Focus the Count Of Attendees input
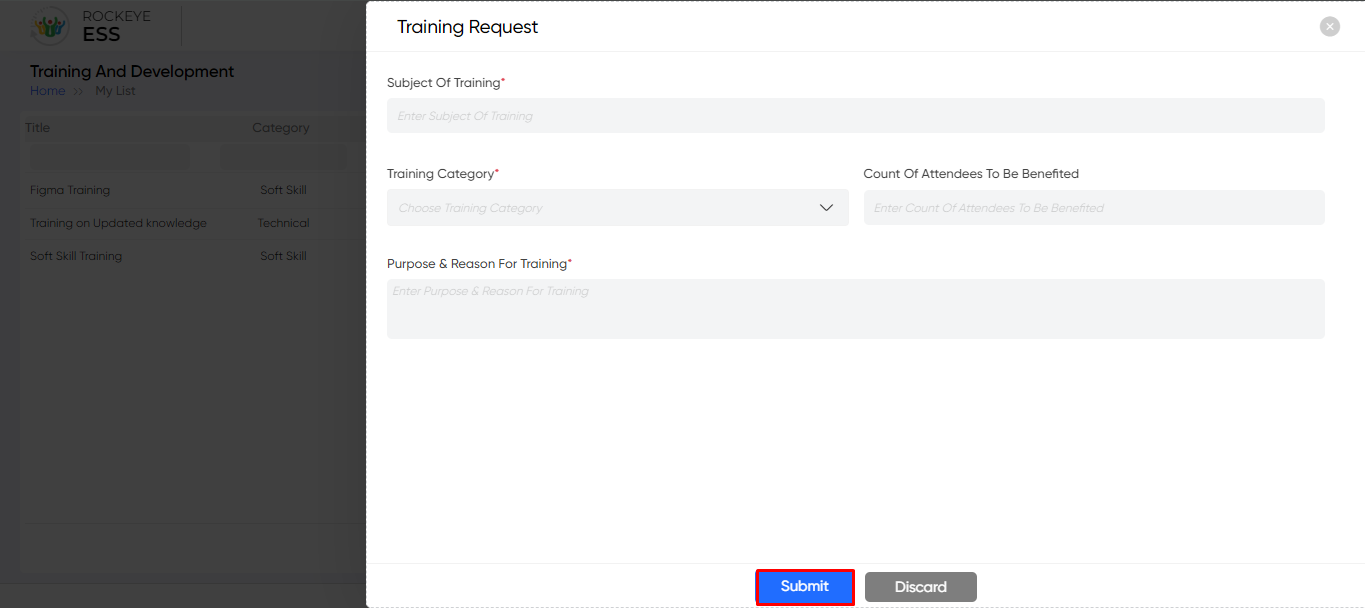1365x608 pixels. pos(1094,208)
